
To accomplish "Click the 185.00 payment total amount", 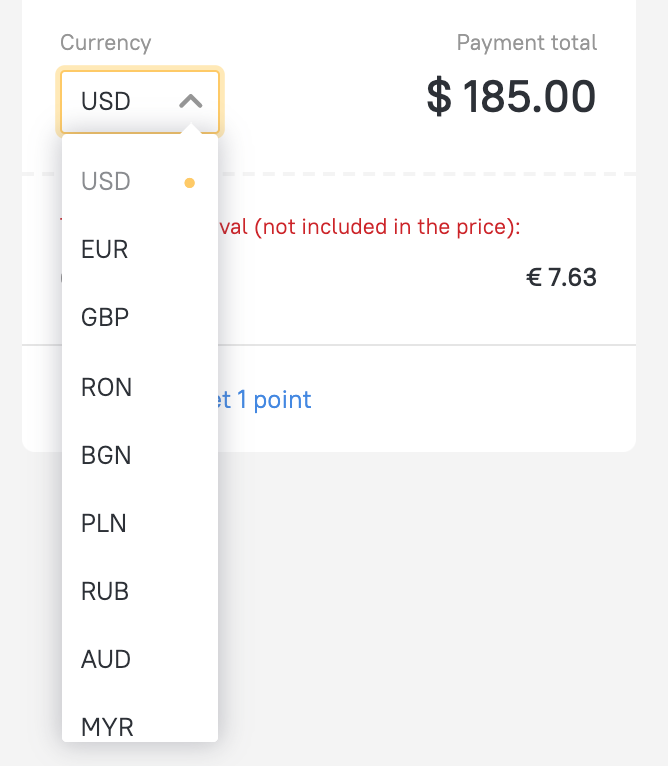I will click(529, 97).
